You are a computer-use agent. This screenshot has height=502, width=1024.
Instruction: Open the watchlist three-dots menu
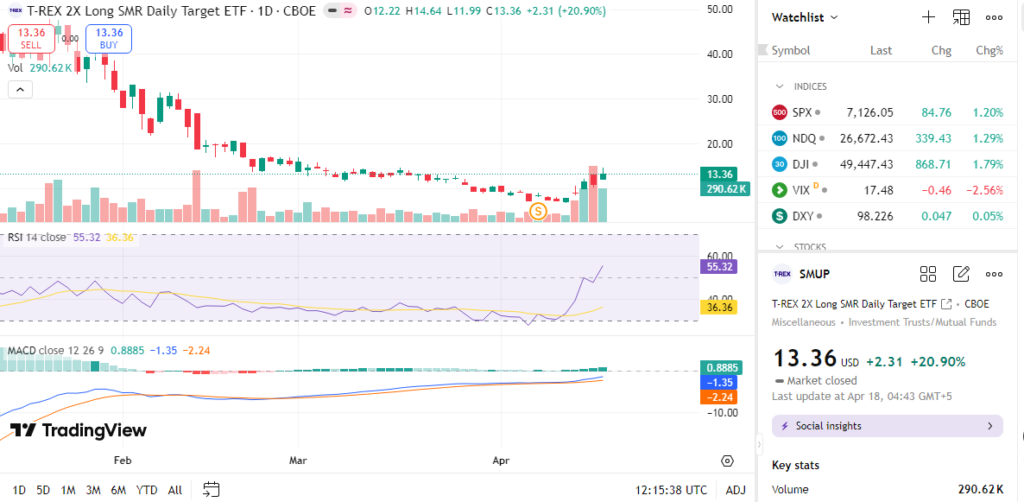[994, 17]
